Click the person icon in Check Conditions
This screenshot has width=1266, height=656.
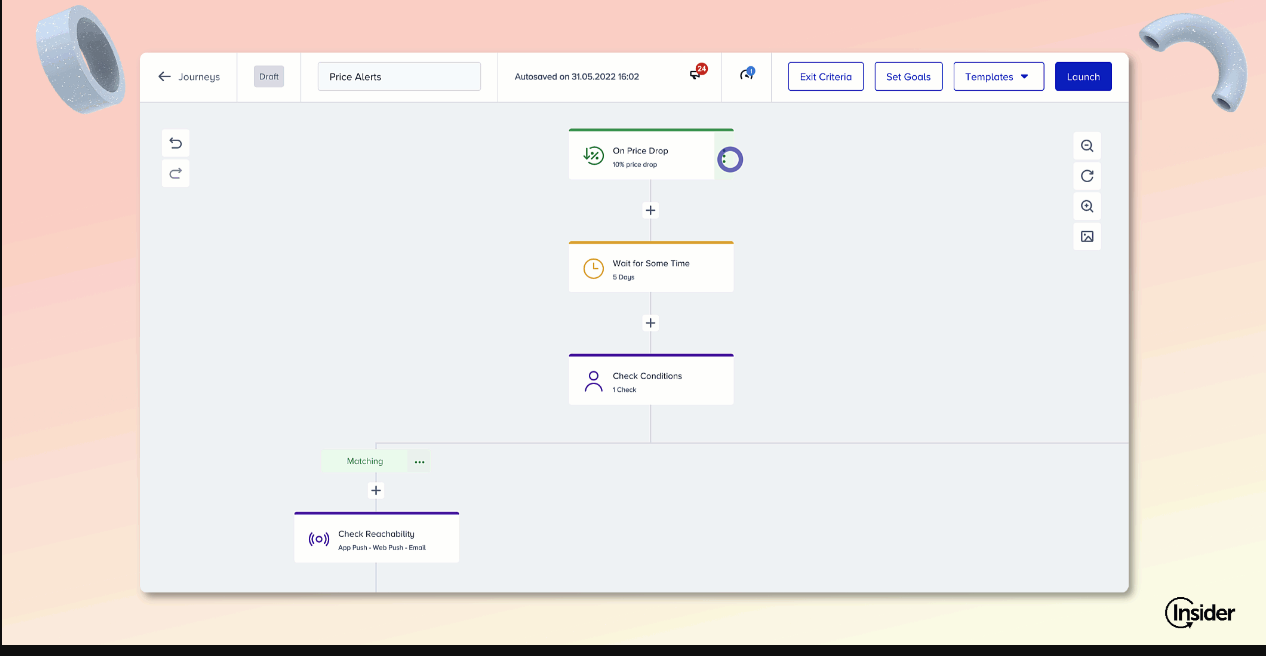click(593, 381)
